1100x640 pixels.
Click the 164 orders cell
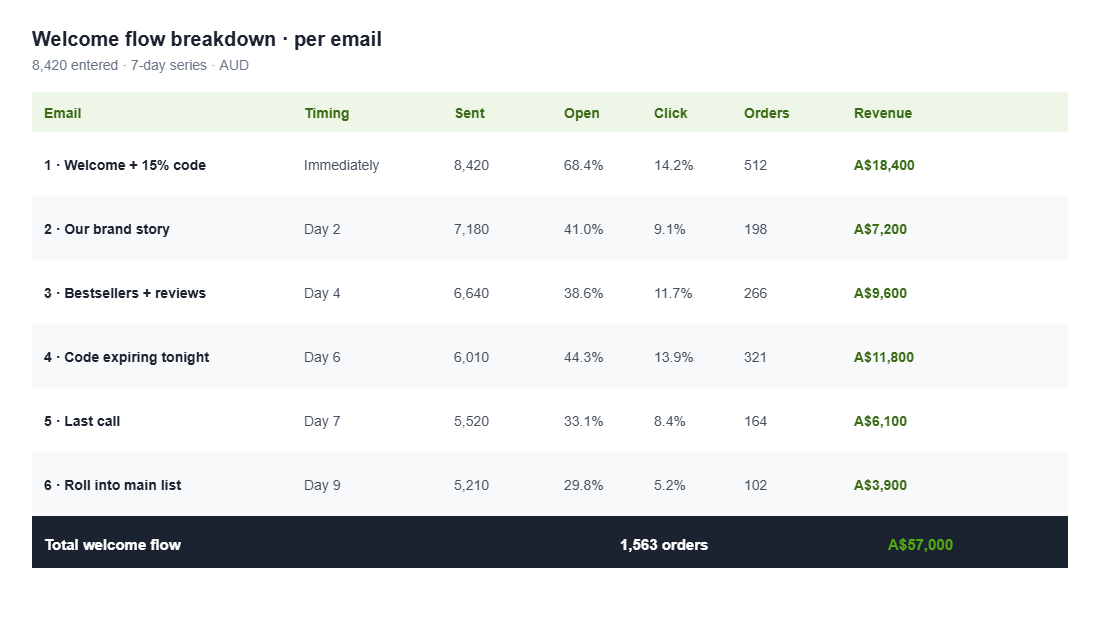756,421
